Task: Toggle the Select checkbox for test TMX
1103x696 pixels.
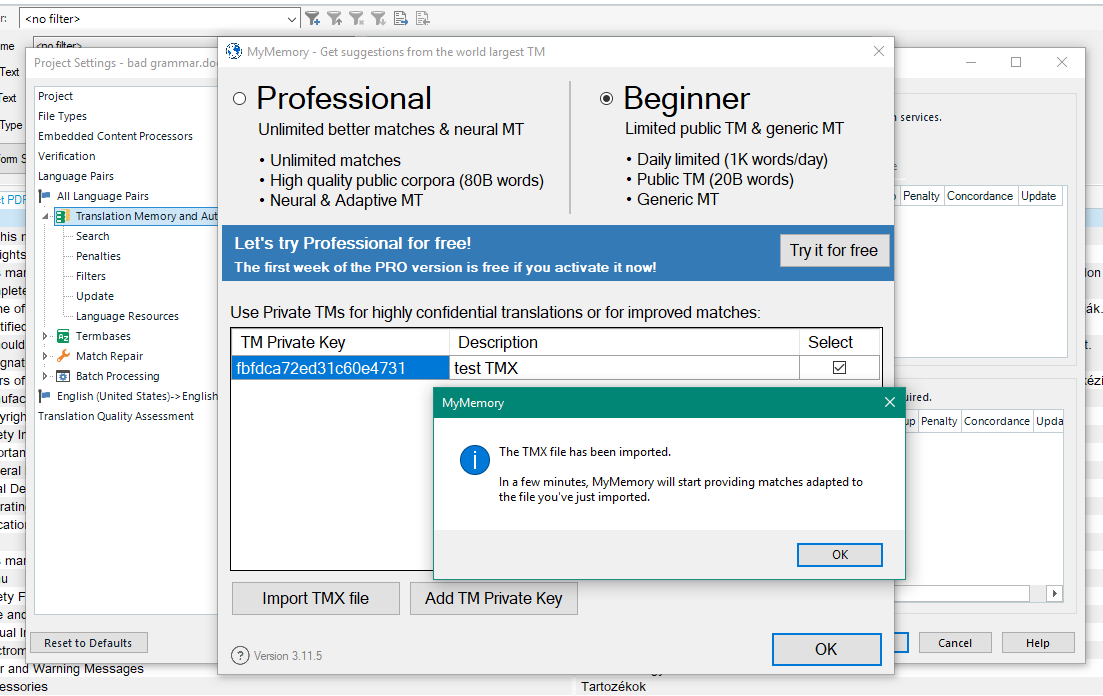Action: (839, 367)
